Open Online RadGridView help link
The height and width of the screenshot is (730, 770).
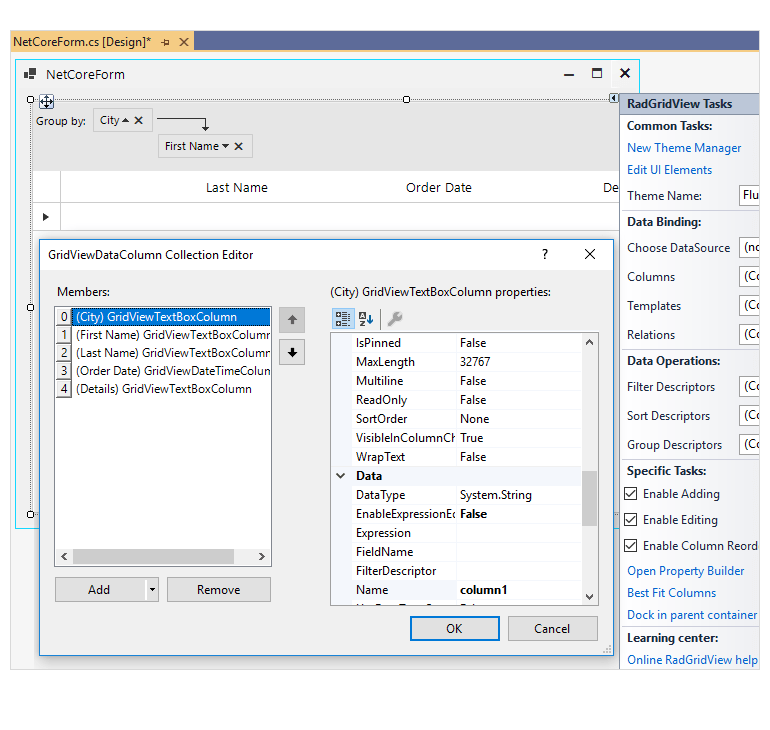[692, 660]
